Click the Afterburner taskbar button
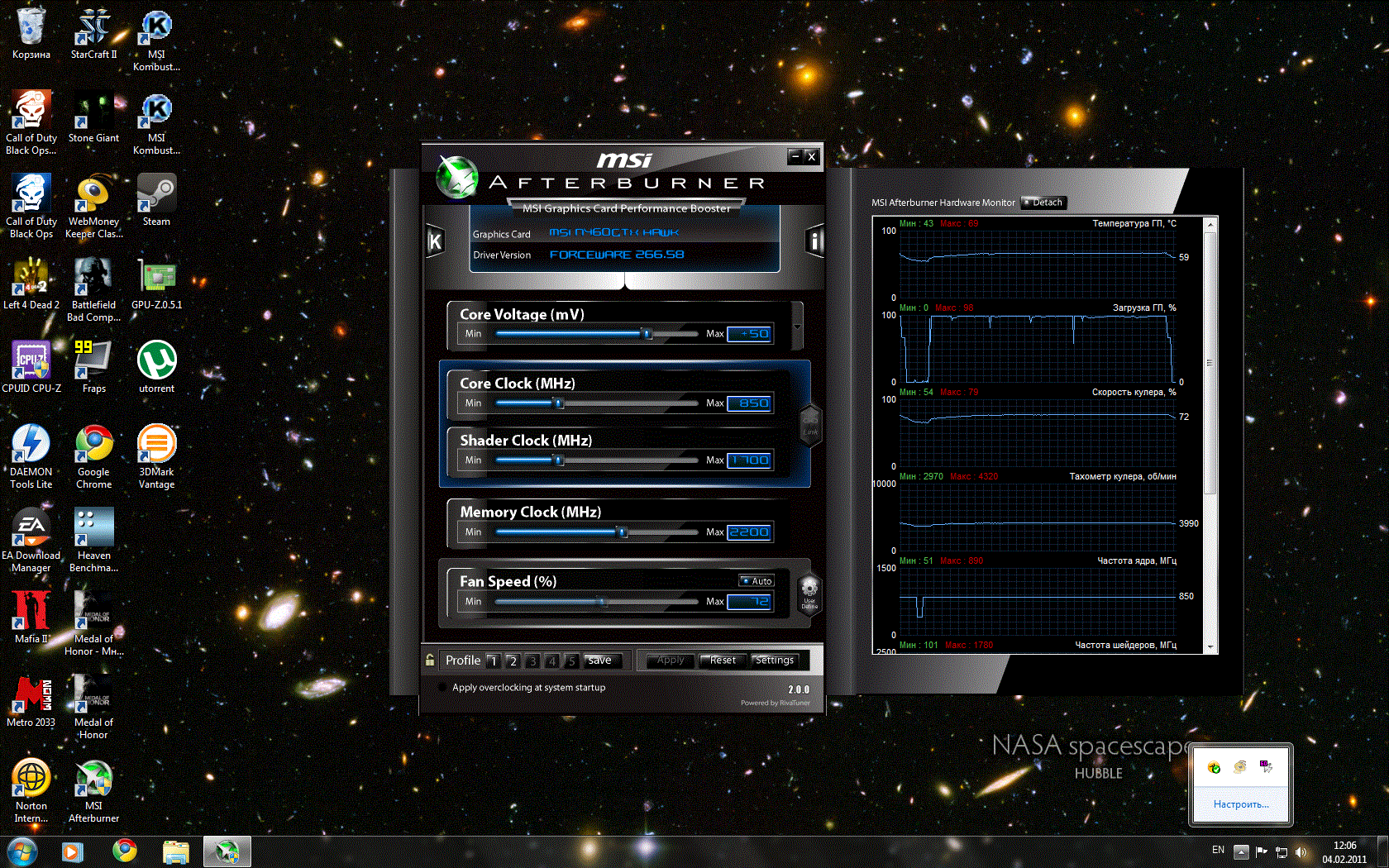The image size is (1389, 868). click(227, 851)
